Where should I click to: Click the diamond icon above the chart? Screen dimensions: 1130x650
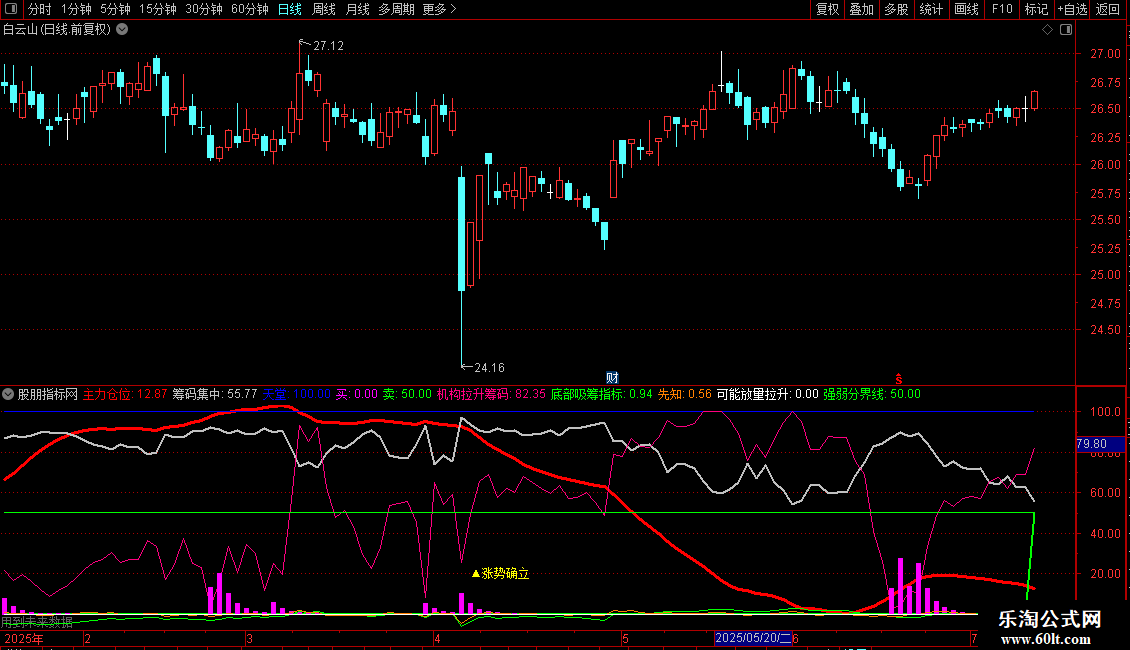click(1047, 30)
